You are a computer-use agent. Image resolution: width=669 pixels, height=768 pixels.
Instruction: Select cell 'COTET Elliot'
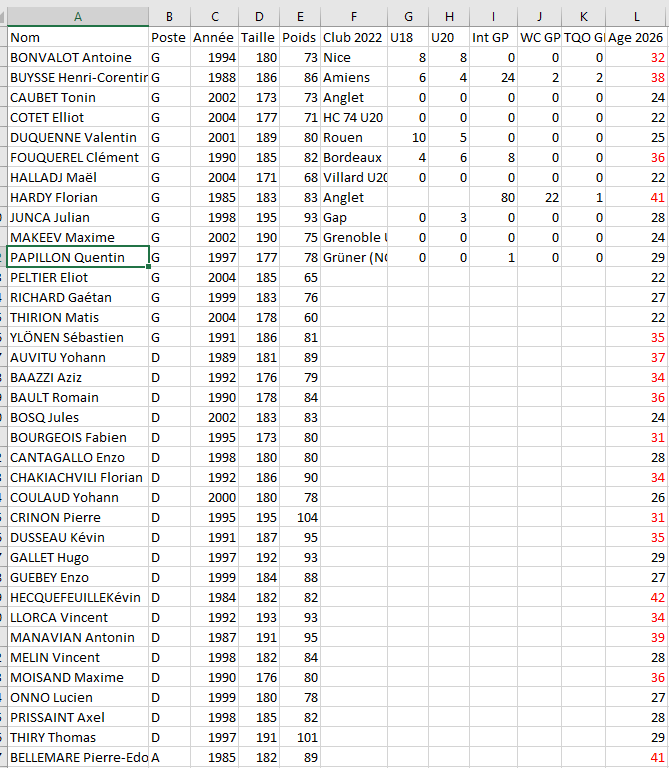pyautogui.click(x=78, y=118)
